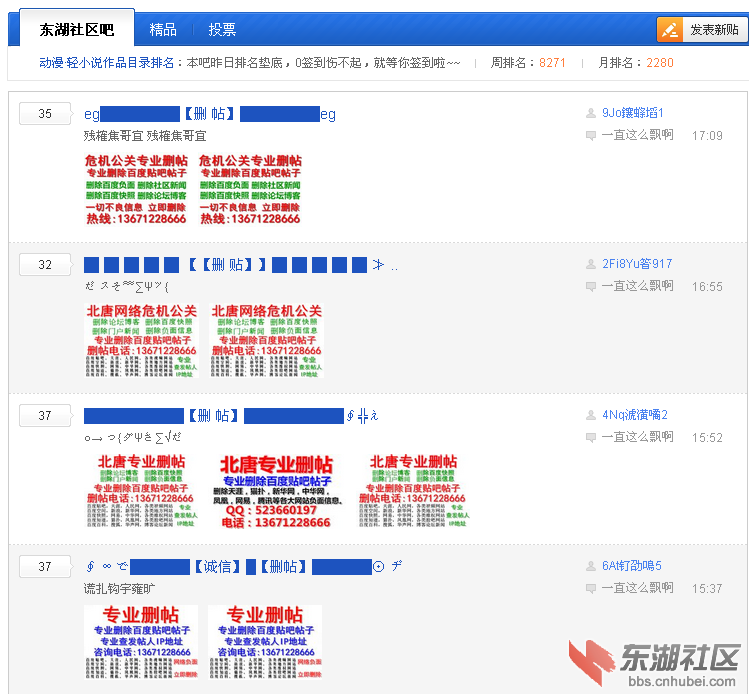Click the 16:55 timestamp

[707, 287]
